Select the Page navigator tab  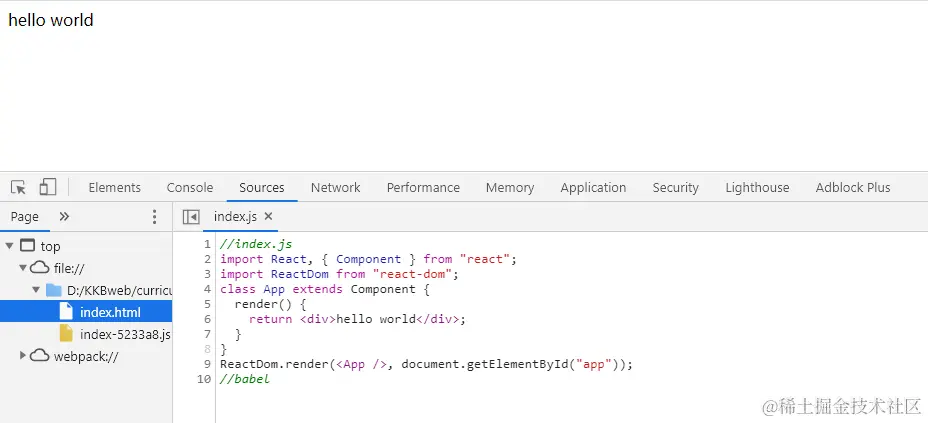[x=25, y=217]
